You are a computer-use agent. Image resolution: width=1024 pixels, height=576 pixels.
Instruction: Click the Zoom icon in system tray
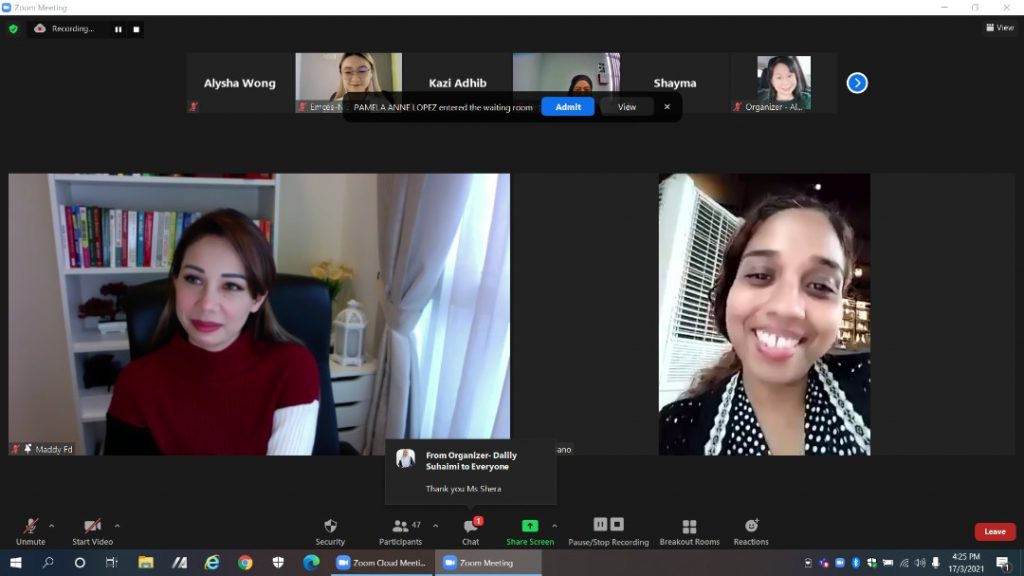coord(840,562)
